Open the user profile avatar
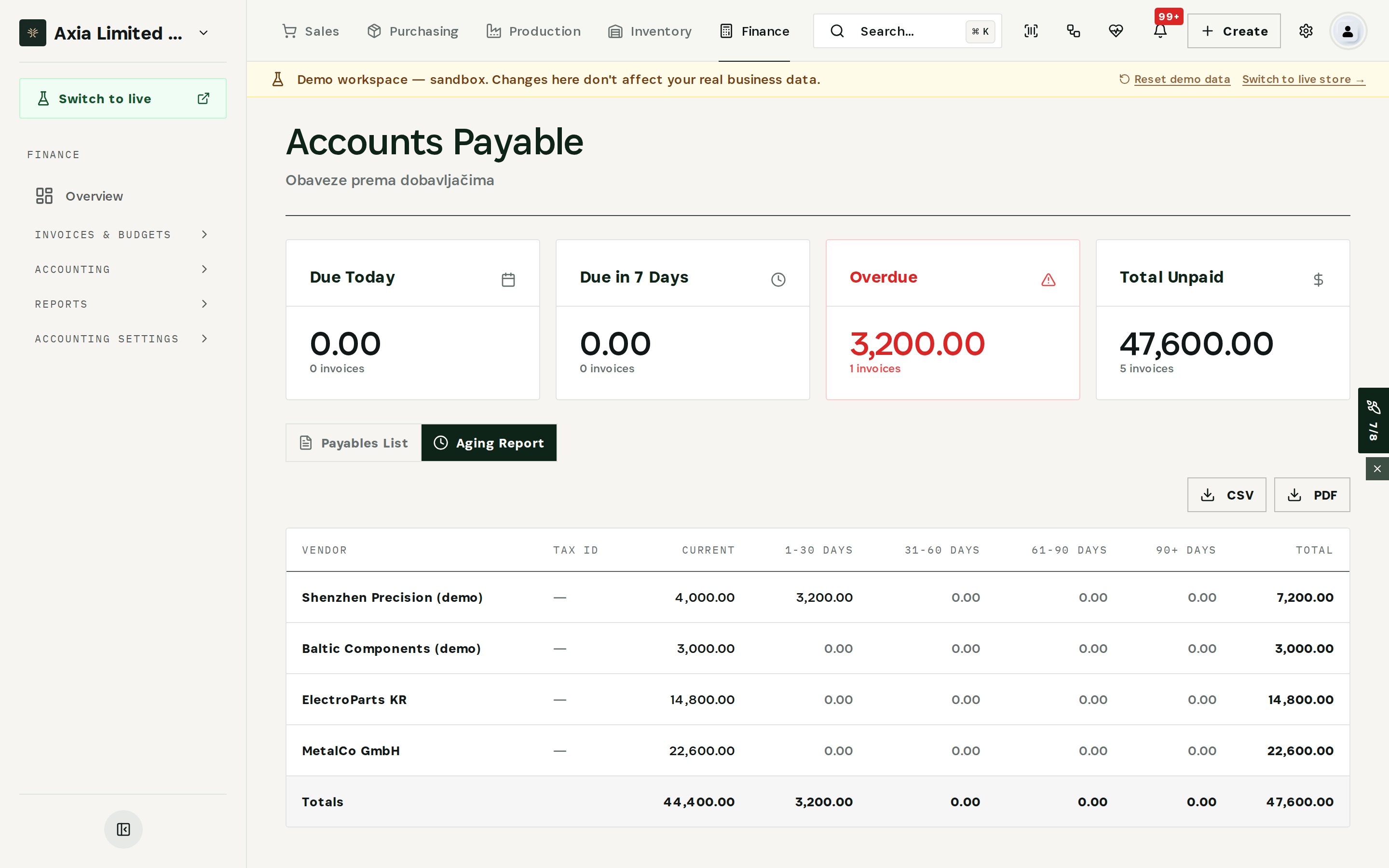 tap(1348, 31)
